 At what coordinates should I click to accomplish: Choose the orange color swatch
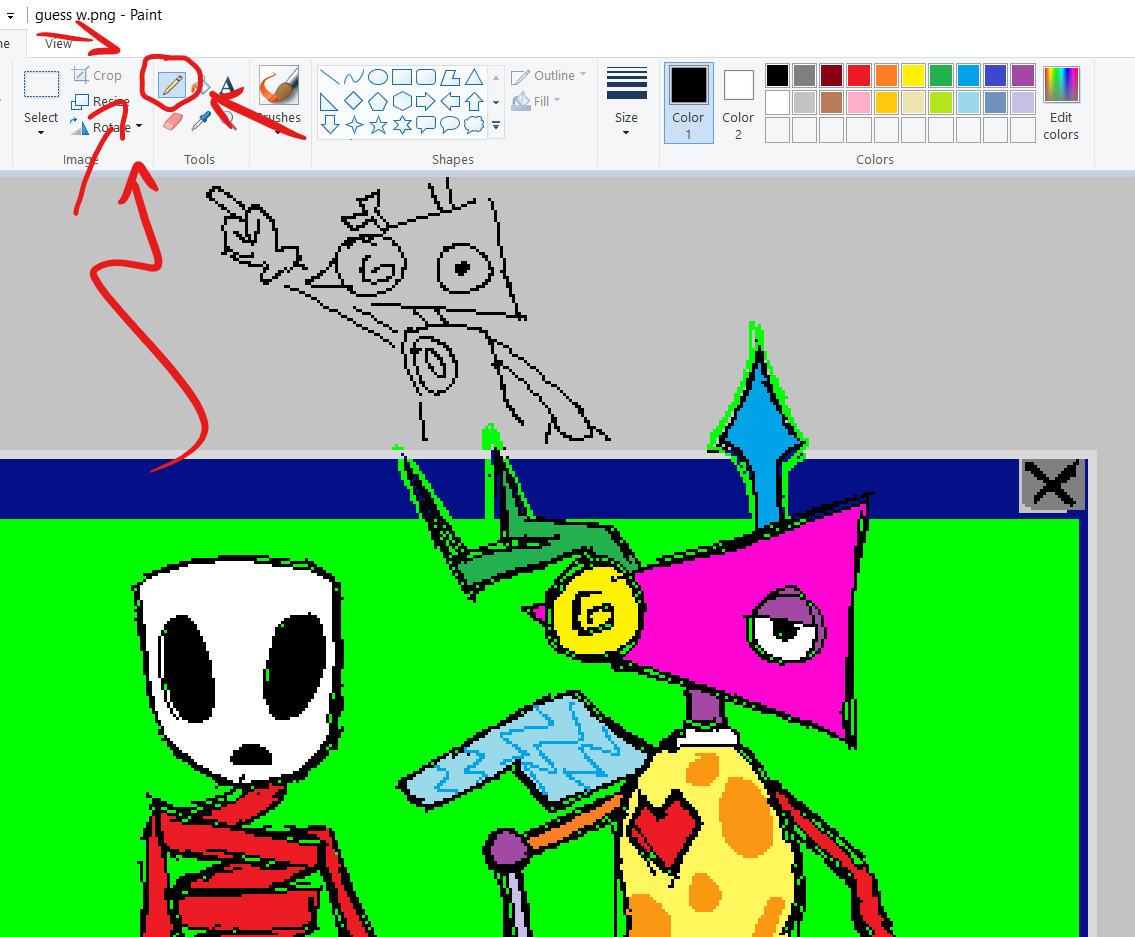tap(886, 75)
